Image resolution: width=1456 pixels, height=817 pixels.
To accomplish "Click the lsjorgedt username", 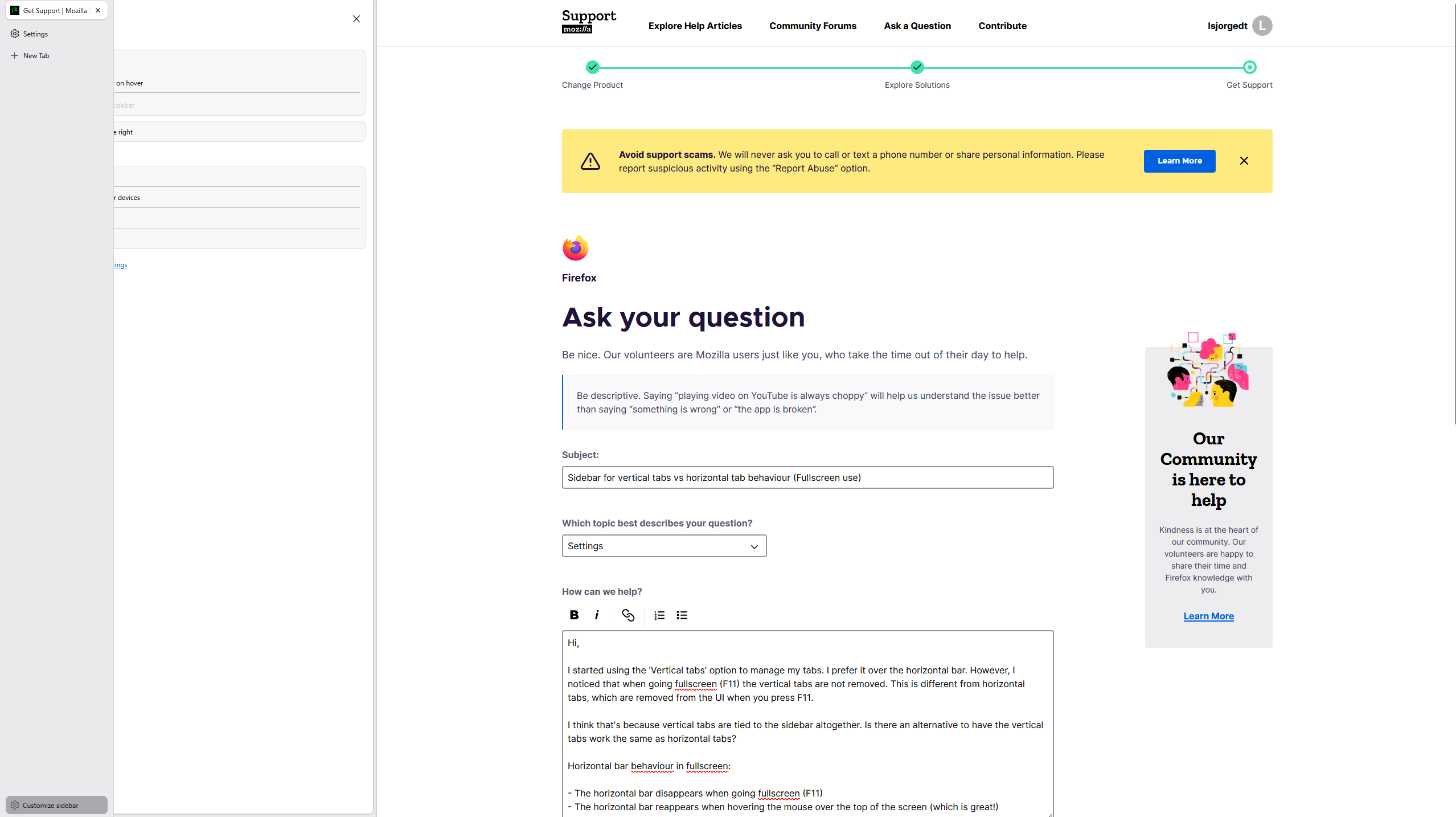I will (1227, 26).
